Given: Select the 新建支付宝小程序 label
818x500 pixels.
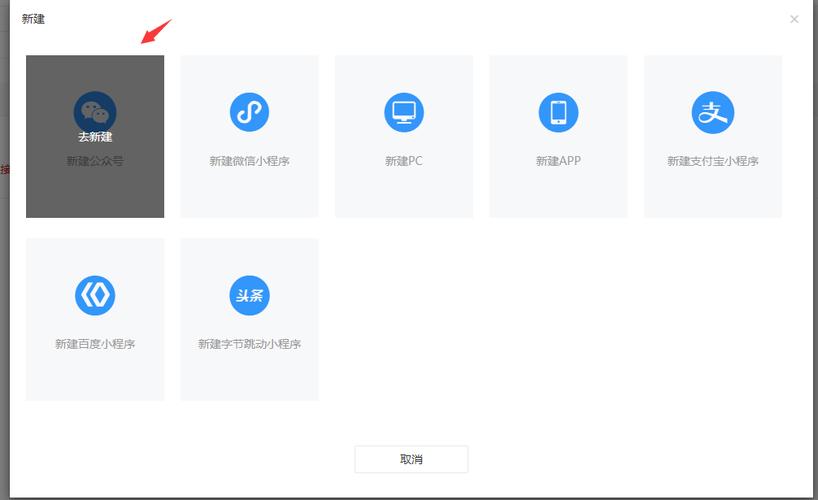Looking at the screenshot, I should (x=713, y=161).
